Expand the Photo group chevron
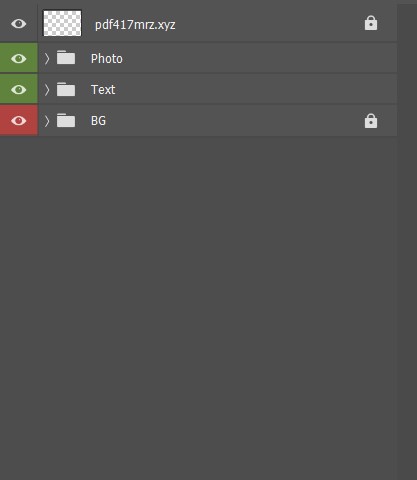Image resolution: width=417 pixels, height=480 pixels. click(47, 59)
